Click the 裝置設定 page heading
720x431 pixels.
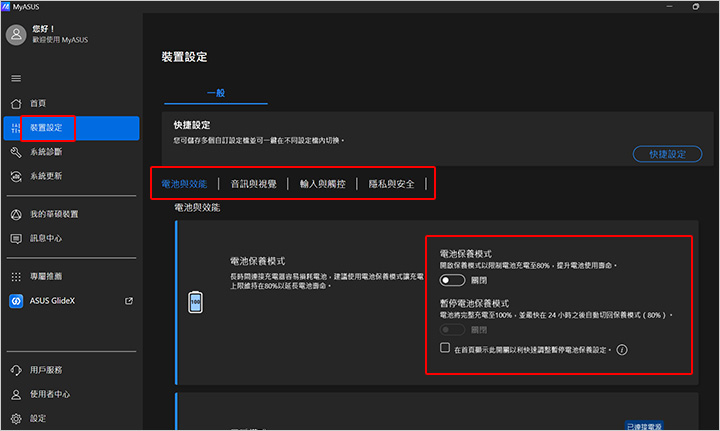pos(185,57)
